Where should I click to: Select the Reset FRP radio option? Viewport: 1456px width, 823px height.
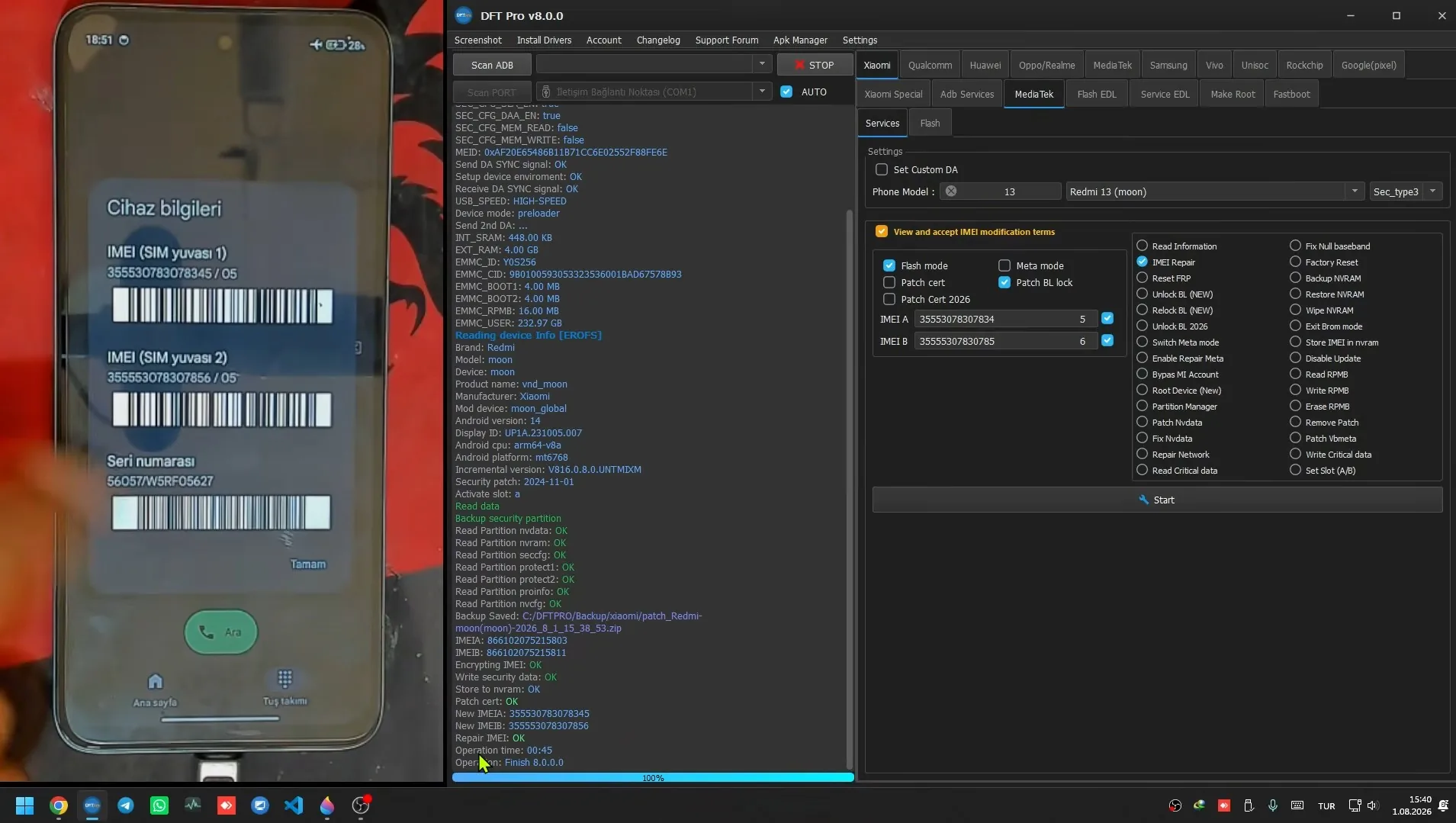tap(1143, 278)
